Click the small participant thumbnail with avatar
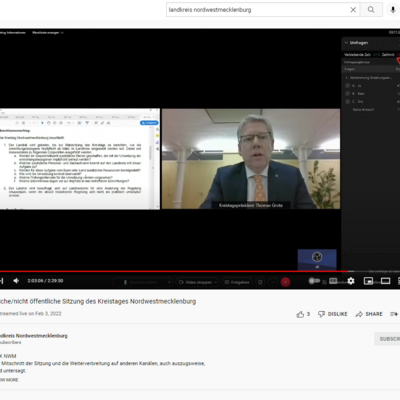Viewport: 400px width, 400px height. click(317, 259)
